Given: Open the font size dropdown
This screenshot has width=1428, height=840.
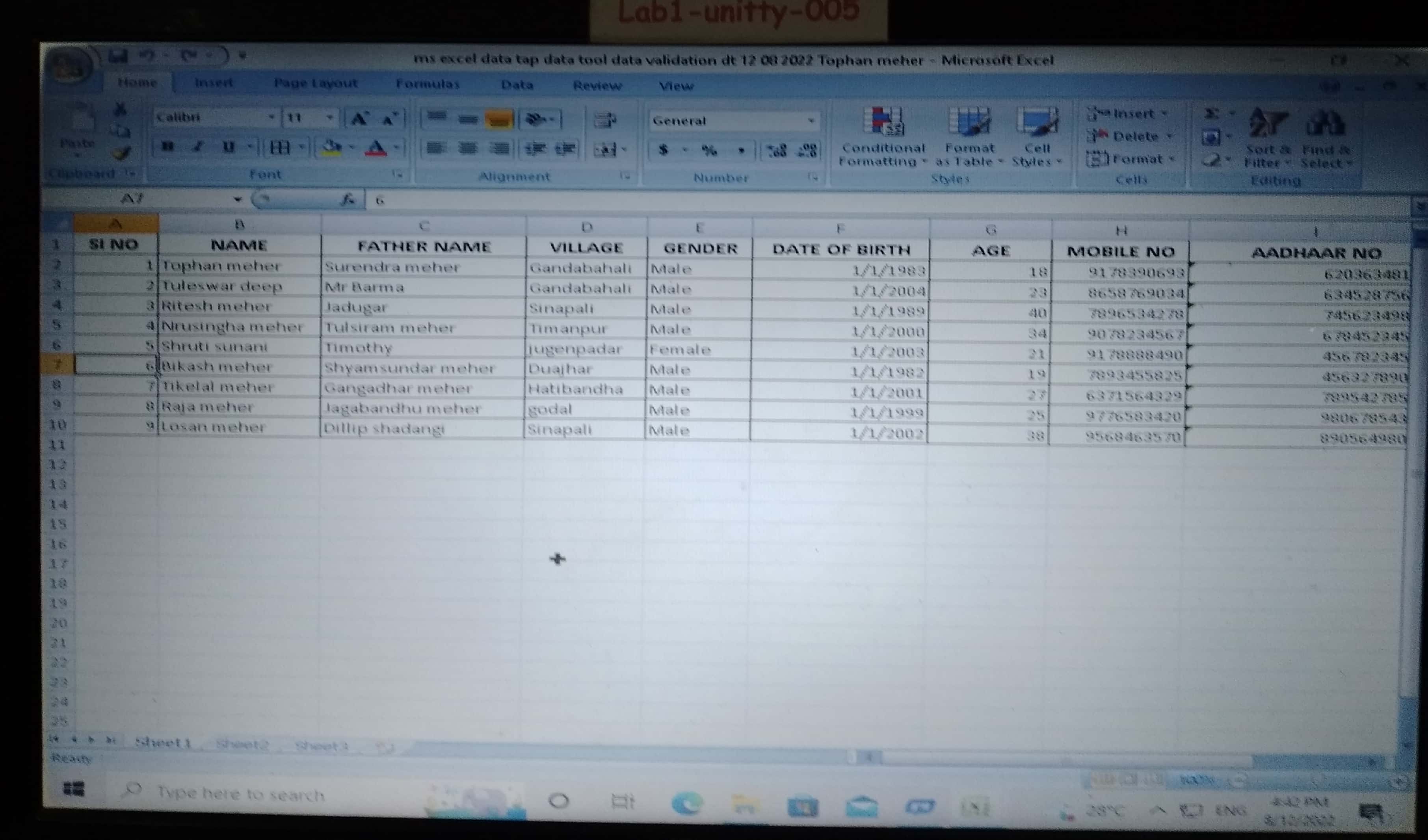Looking at the screenshot, I should click(329, 118).
